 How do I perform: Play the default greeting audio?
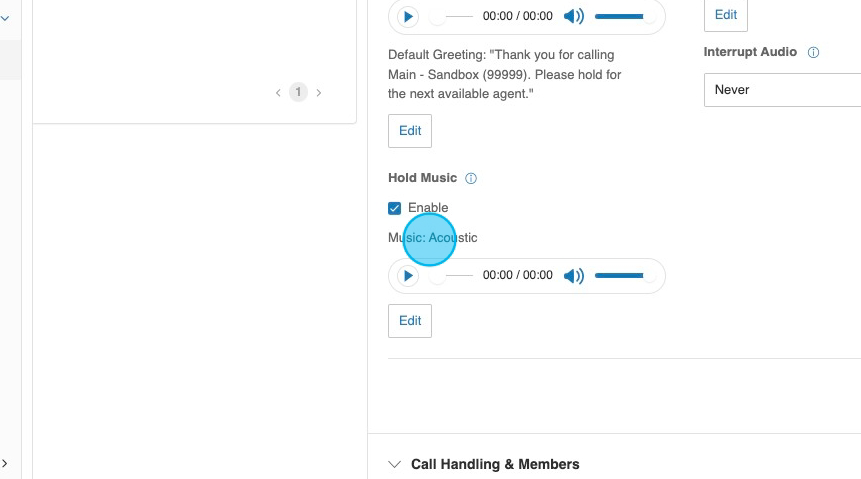pos(408,17)
